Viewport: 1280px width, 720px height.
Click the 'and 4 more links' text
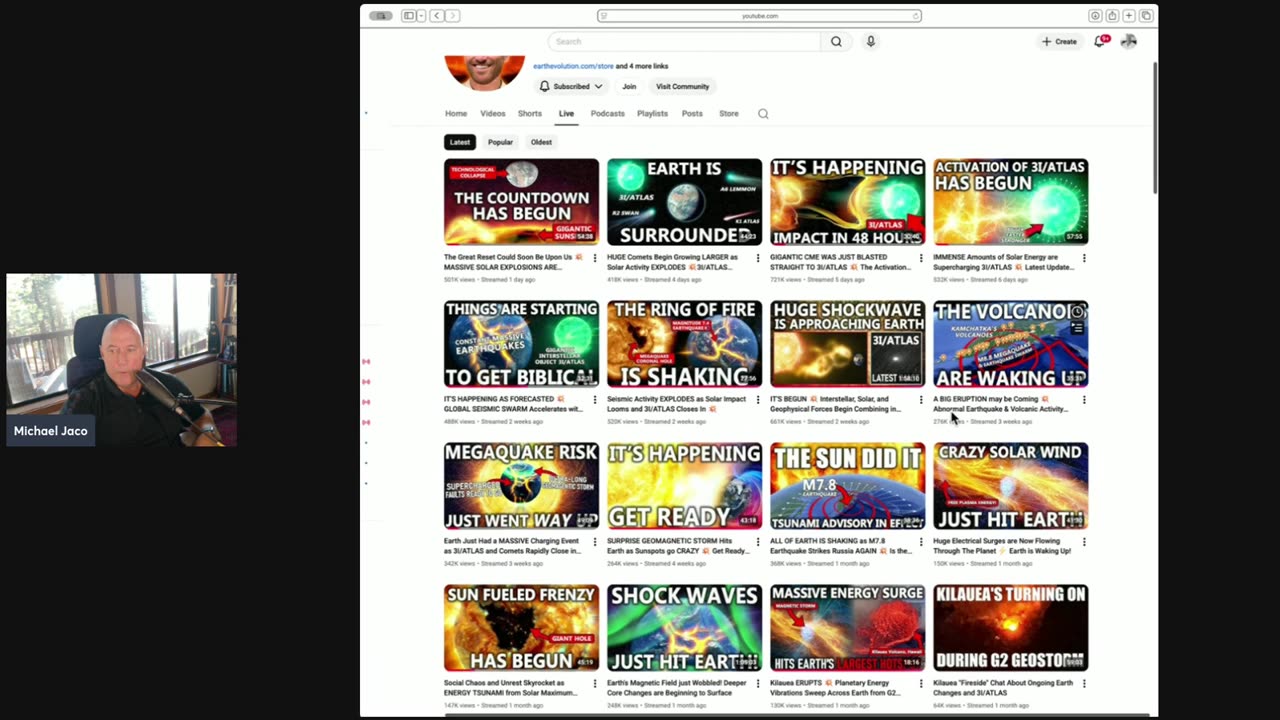(642, 66)
